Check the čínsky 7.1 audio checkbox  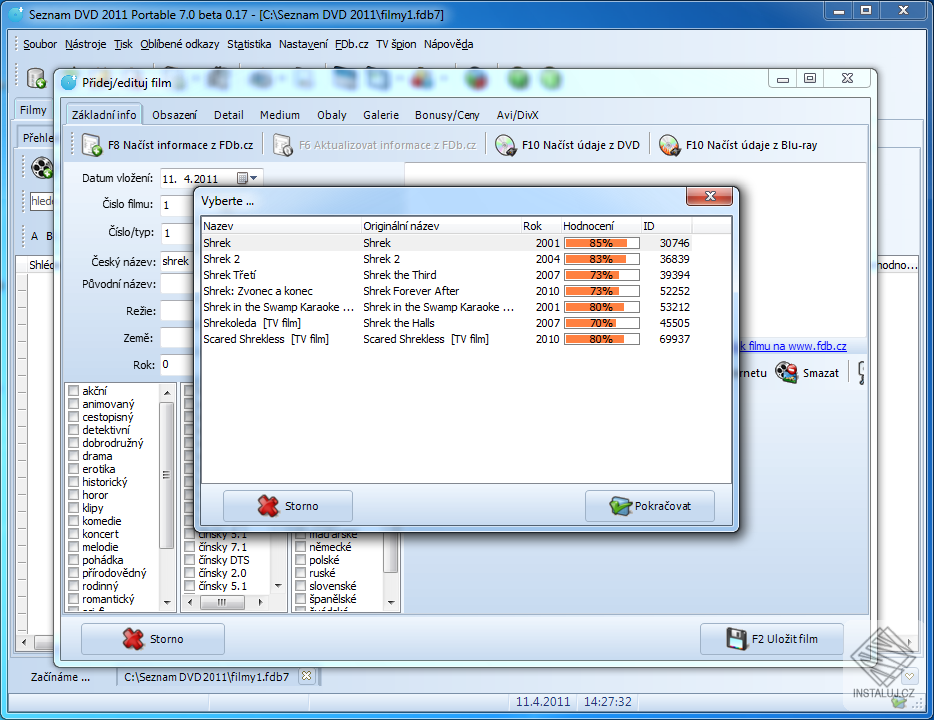tap(189, 547)
